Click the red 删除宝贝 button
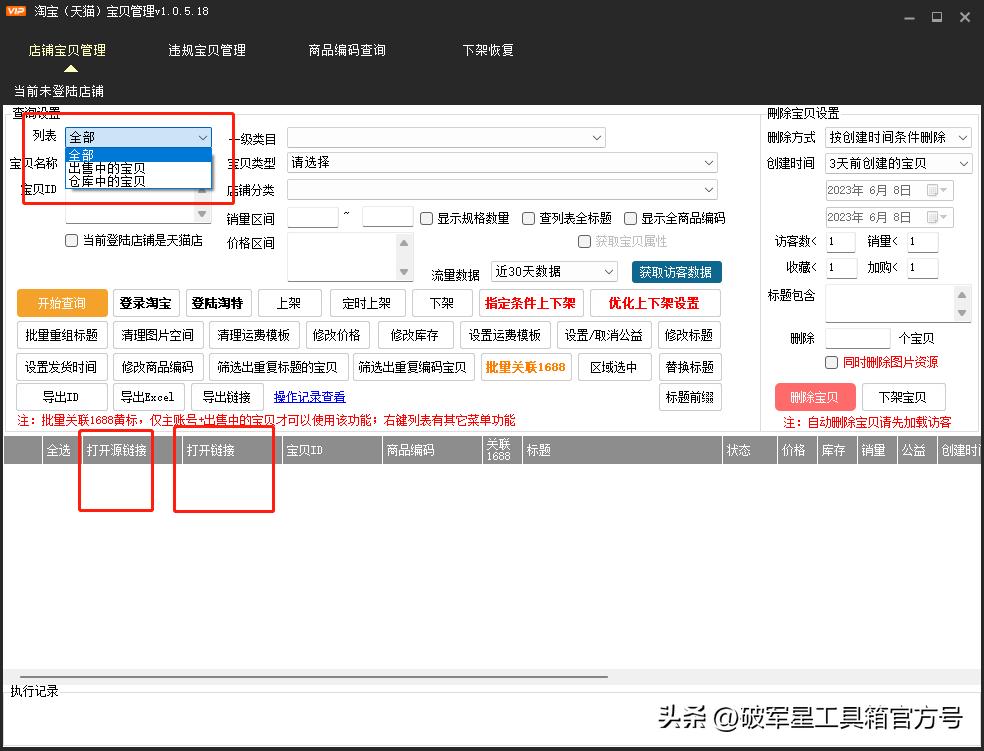Screen dimensions: 984x751 [815, 397]
